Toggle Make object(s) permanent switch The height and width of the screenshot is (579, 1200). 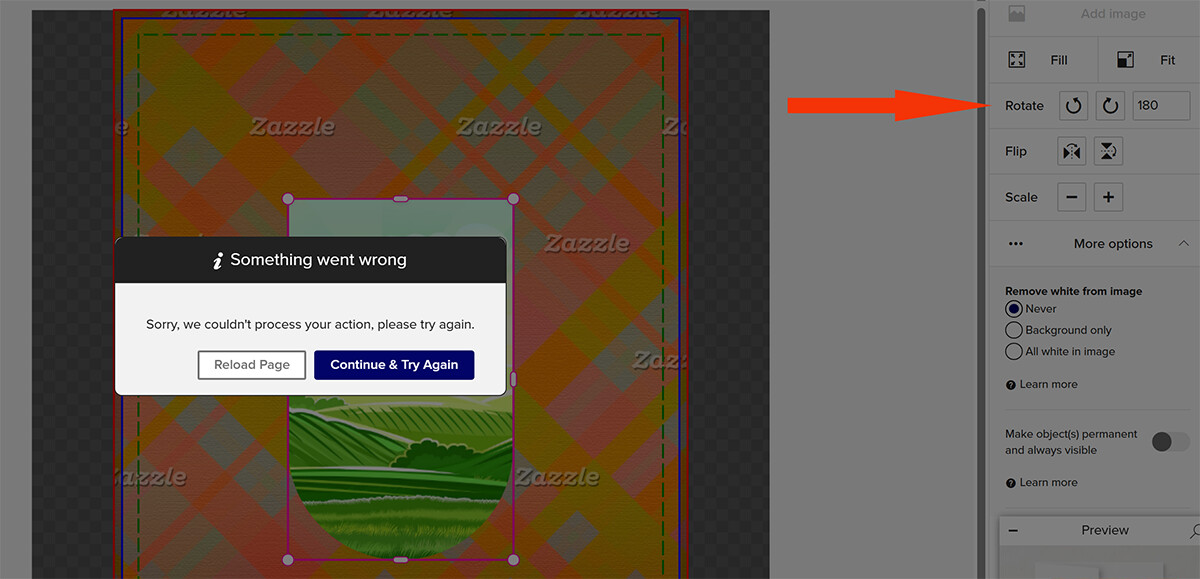1170,442
